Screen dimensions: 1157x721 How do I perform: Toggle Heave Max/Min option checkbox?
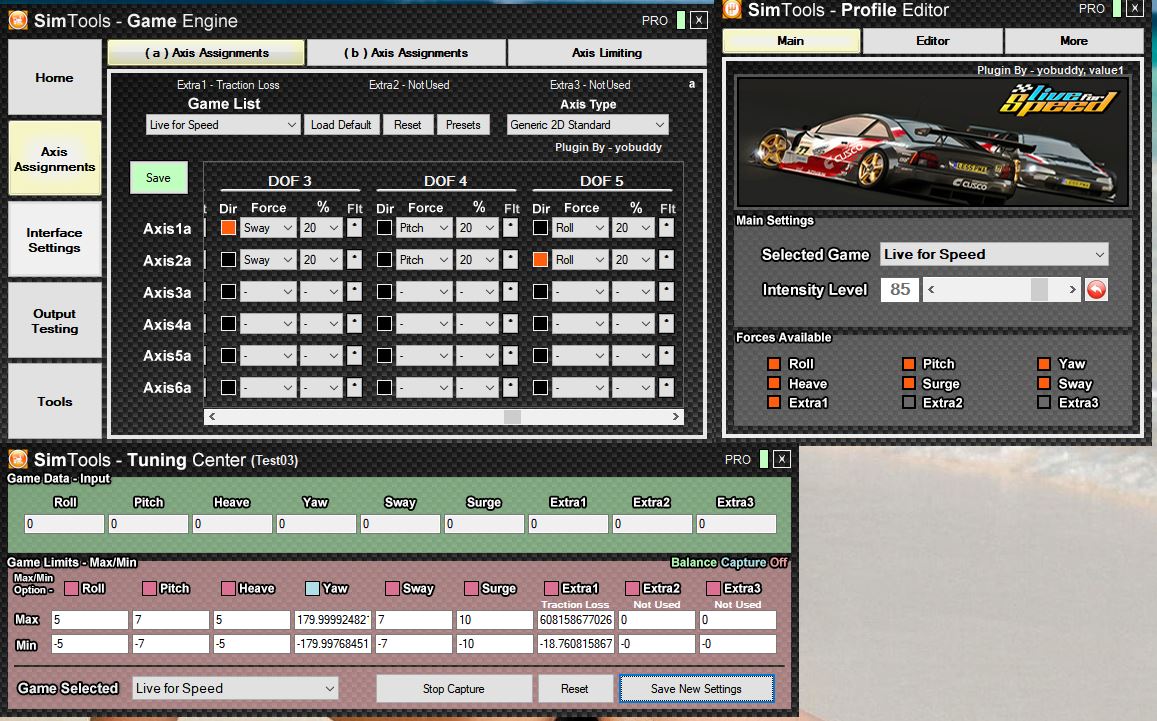click(228, 588)
